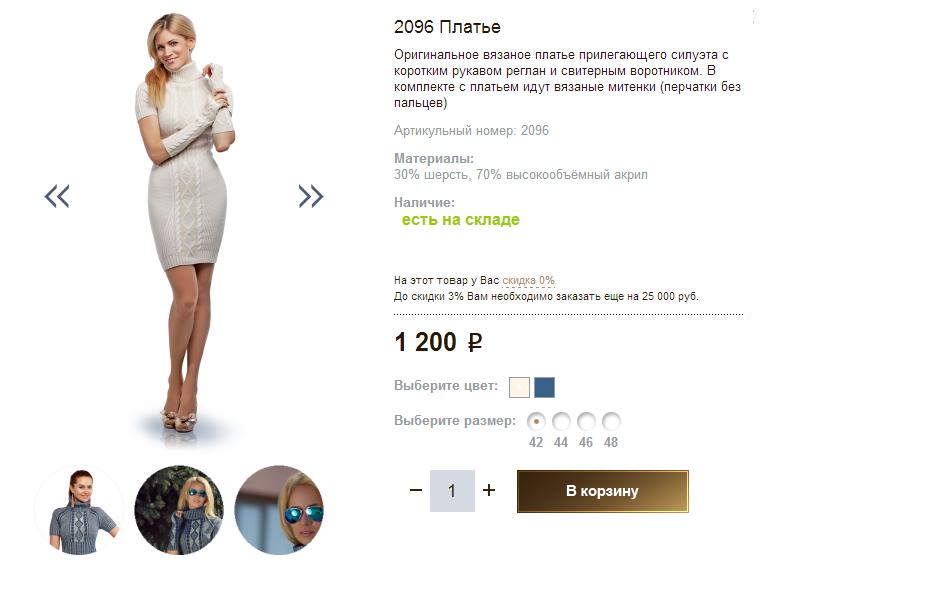Click the 1 200 ₽ price
This screenshot has width=942, height=599.
[x=438, y=343]
